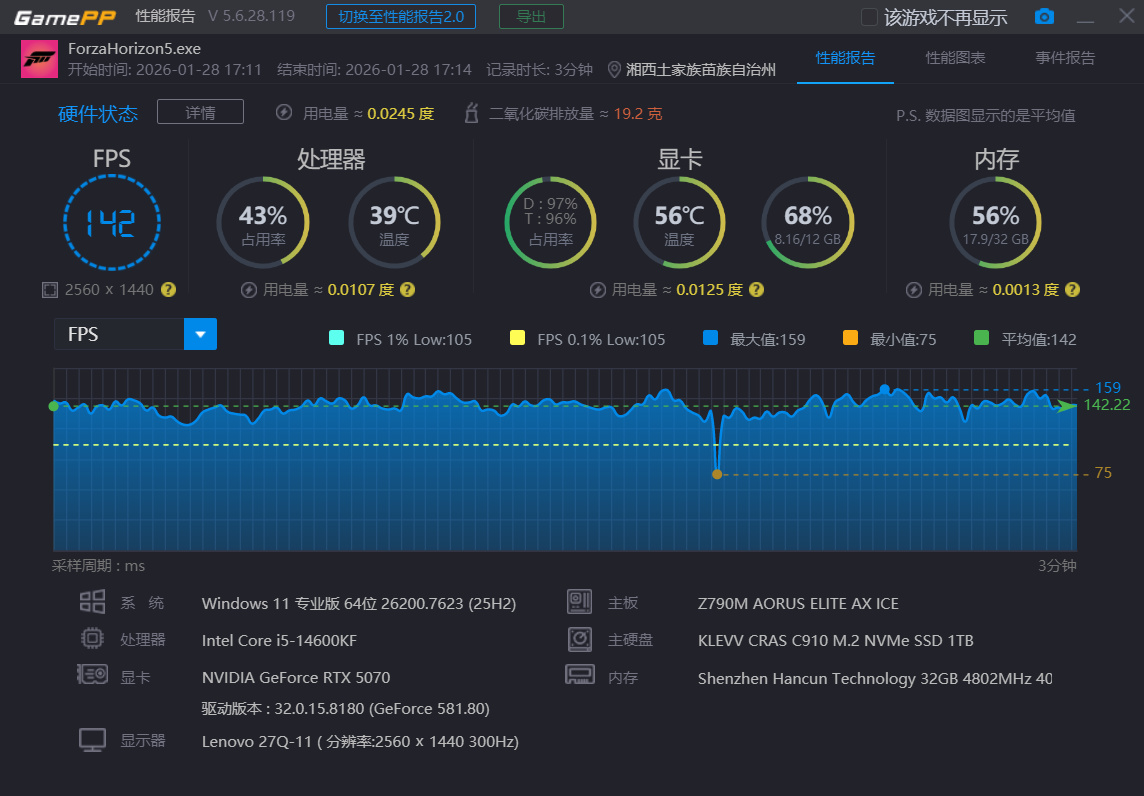Viewport: 1144px width, 796px height.
Task: Click the NVIDIA GeForce RTX 5070 text
Action: [x=295, y=678]
